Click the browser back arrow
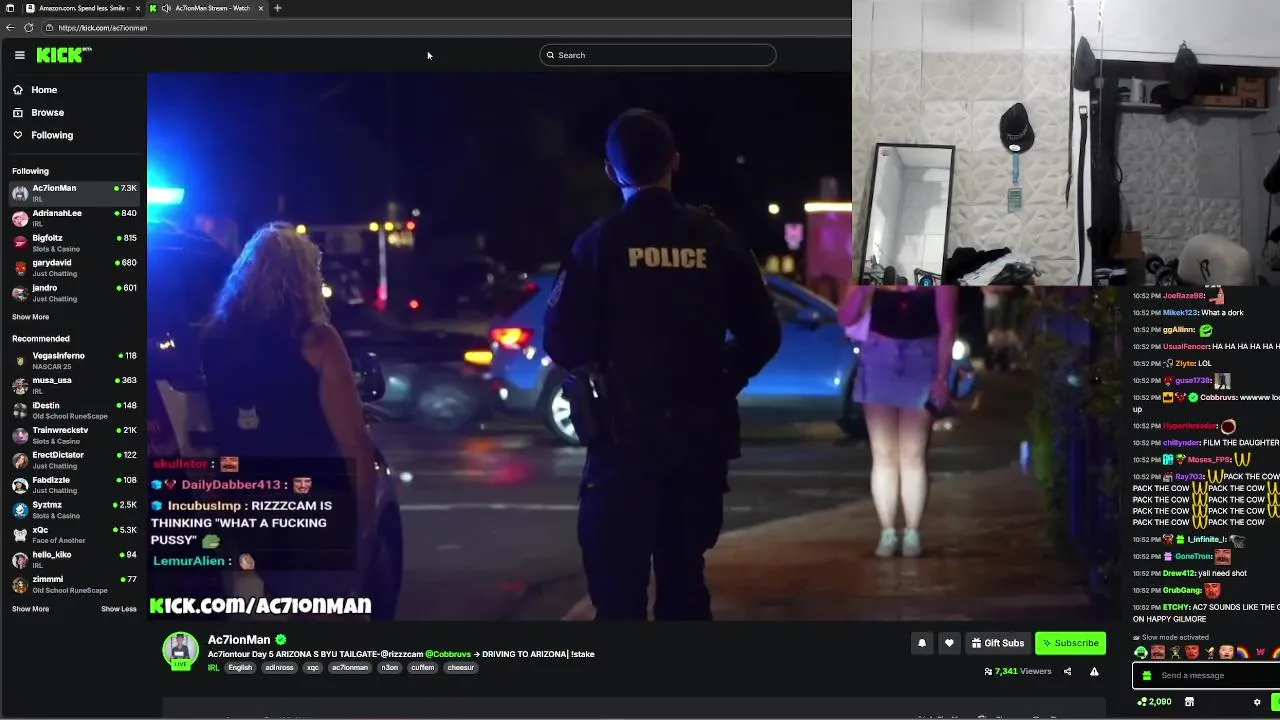 point(10,28)
